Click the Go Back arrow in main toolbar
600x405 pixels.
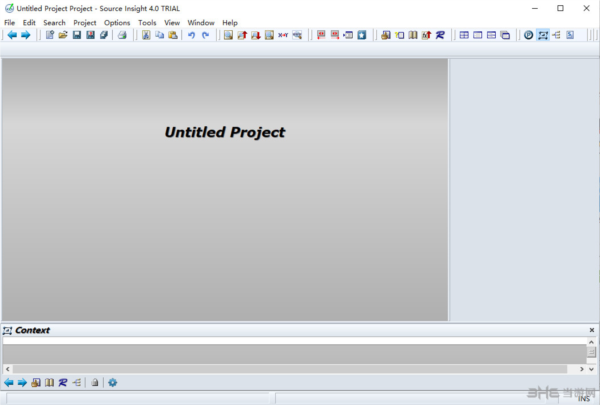click(x=12, y=35)
